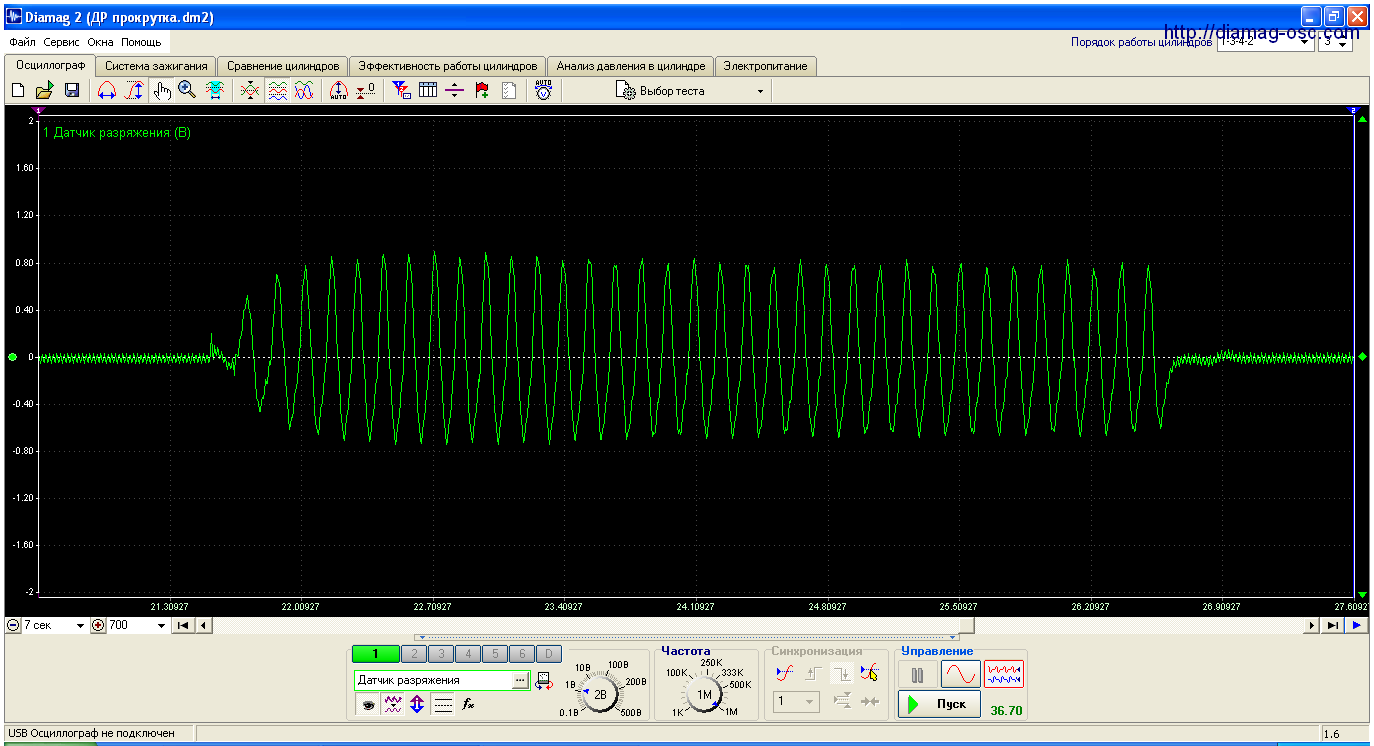Switch to Электропитание tab
Screen dimensions: 1374x746
click(766, 66)
